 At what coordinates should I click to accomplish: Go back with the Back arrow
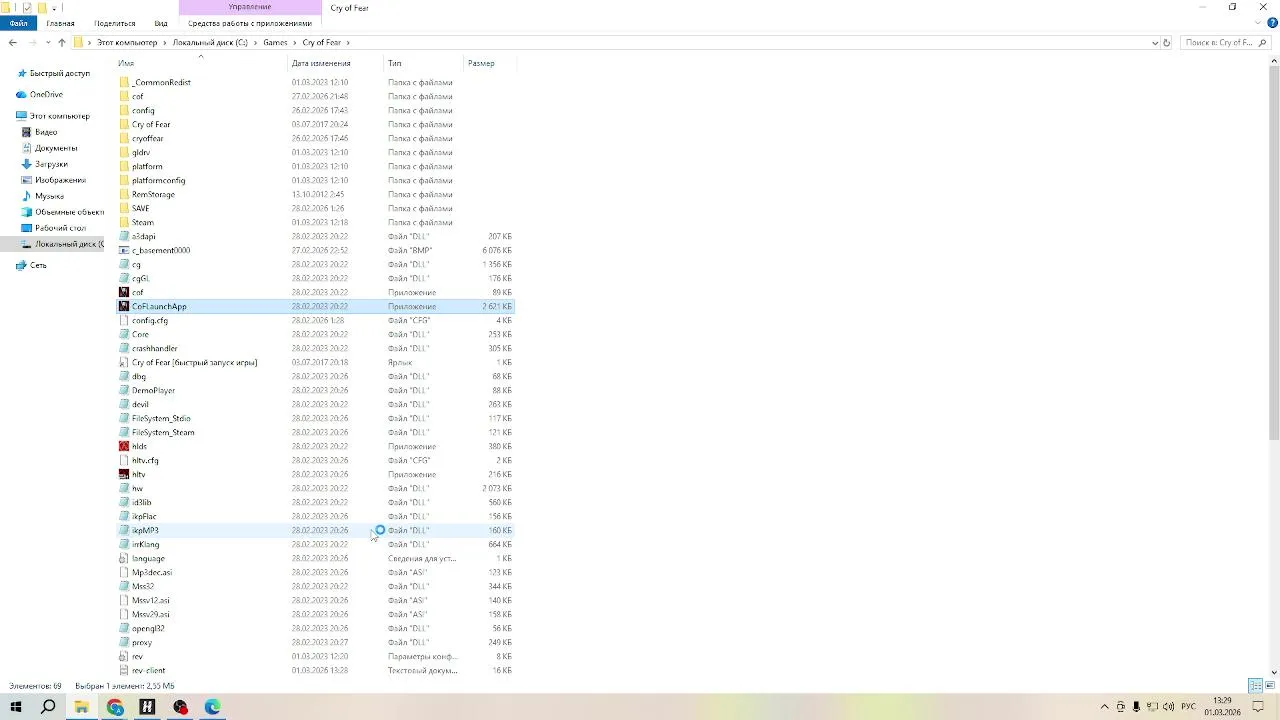coord(12,43)
